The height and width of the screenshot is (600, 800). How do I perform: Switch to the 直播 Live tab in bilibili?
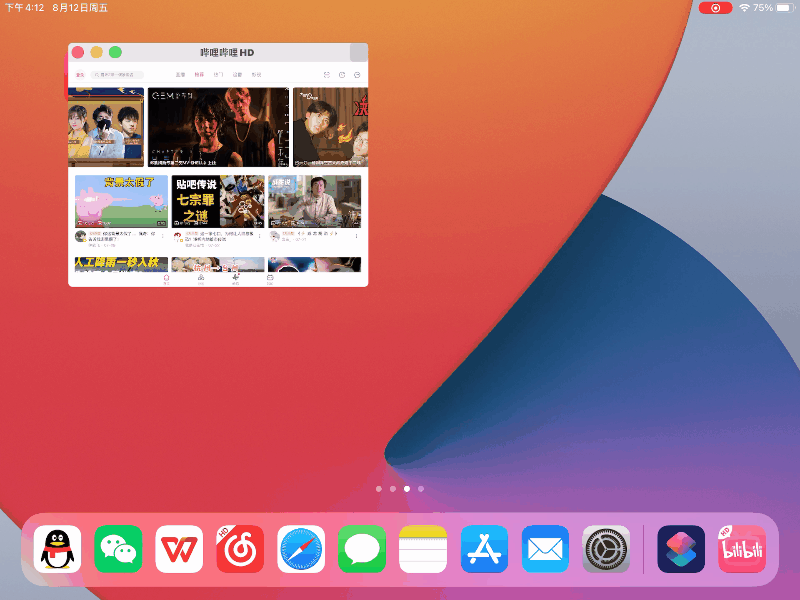(178, 74)
